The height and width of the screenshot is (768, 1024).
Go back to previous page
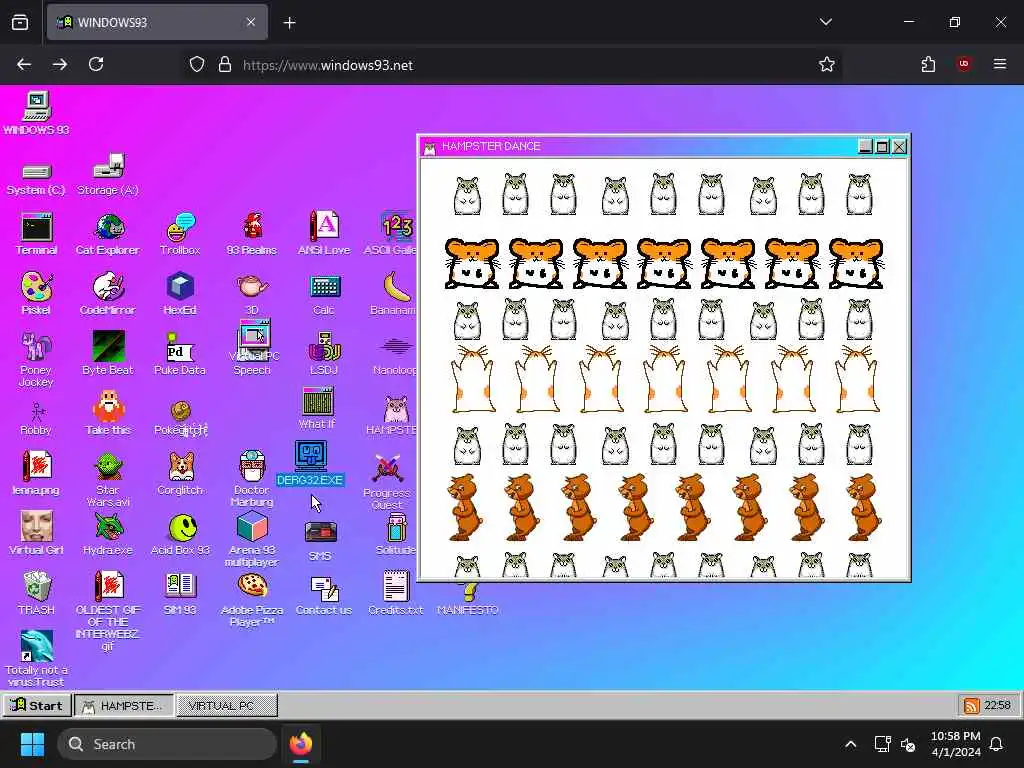click(24, 64)
